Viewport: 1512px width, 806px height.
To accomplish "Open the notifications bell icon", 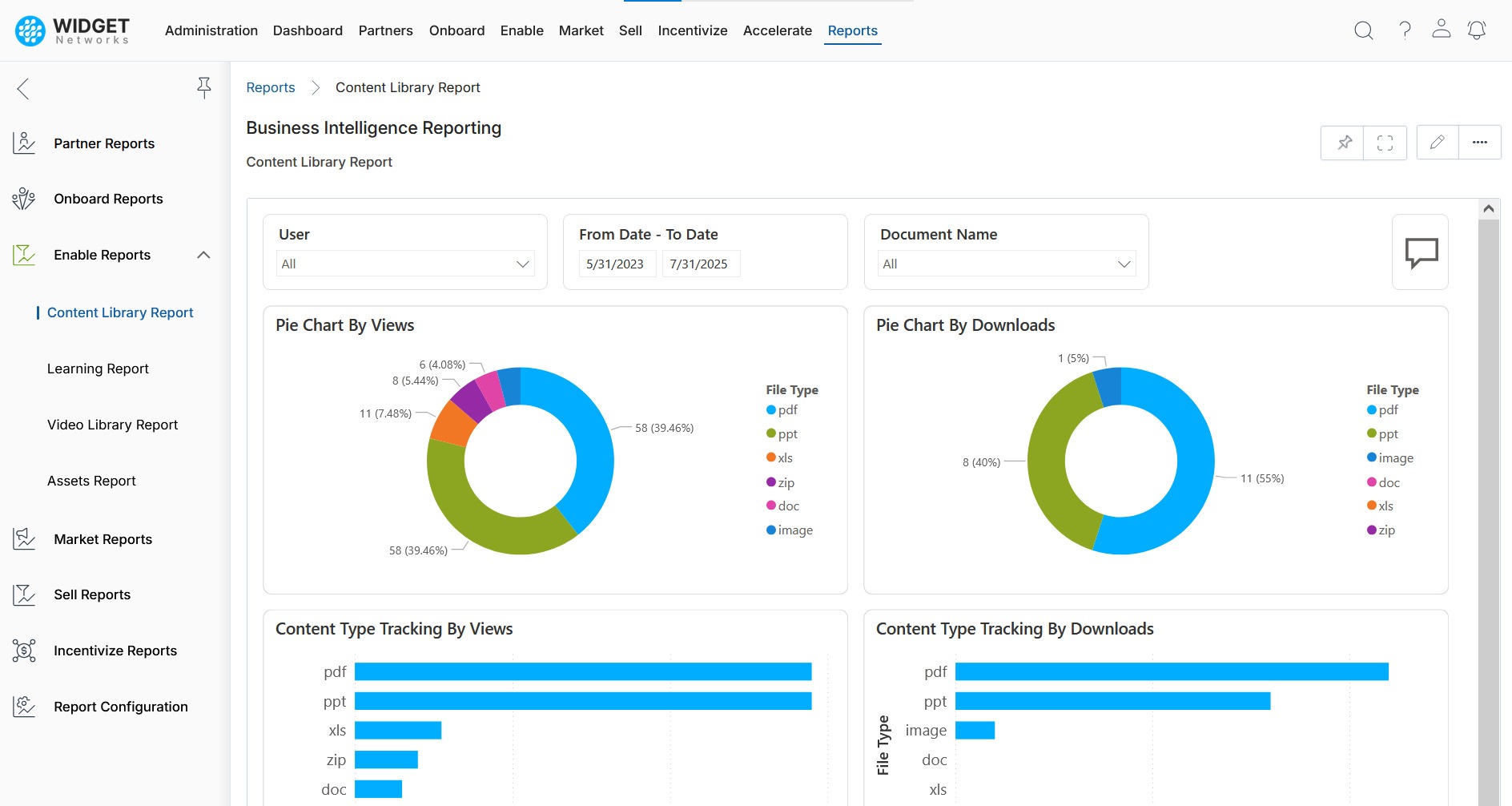I will (x=1477, y=30).
